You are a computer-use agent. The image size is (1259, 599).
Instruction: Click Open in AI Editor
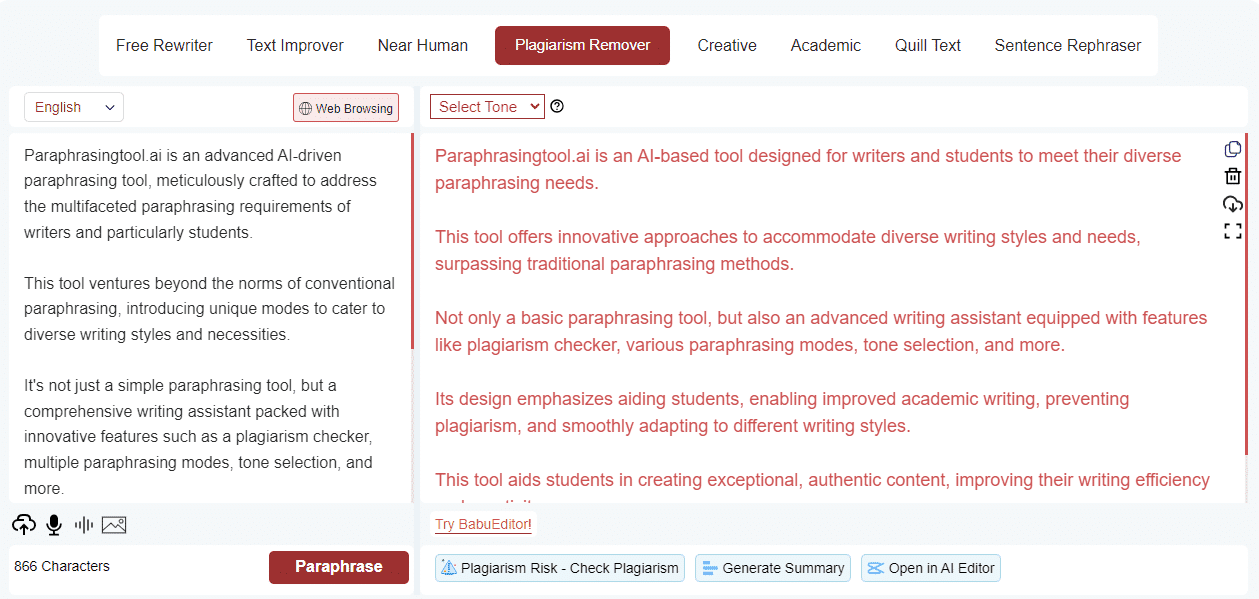click(931, 568)
